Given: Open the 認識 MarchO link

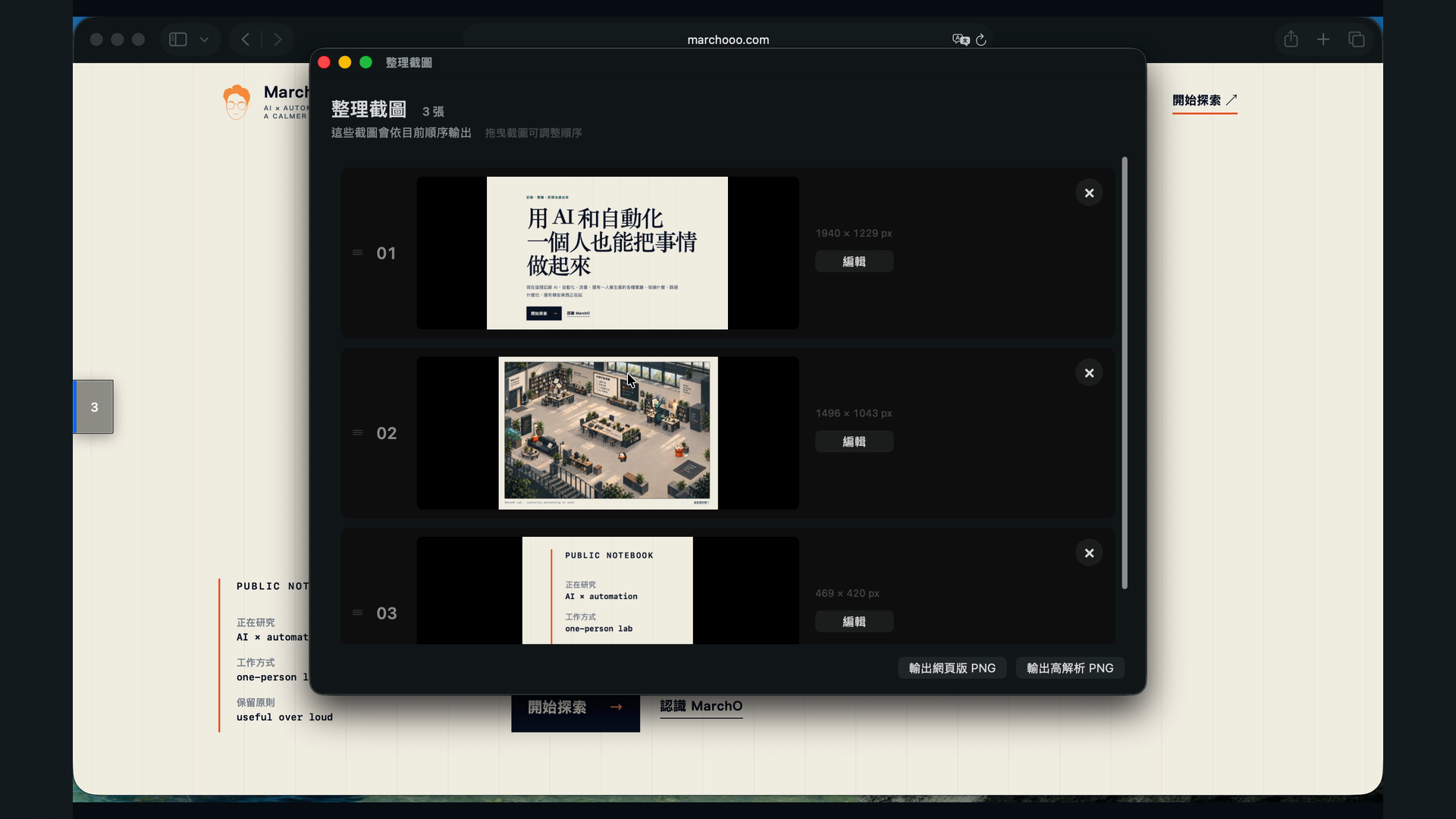Looking at the screenshot, I should click(701, 707).
